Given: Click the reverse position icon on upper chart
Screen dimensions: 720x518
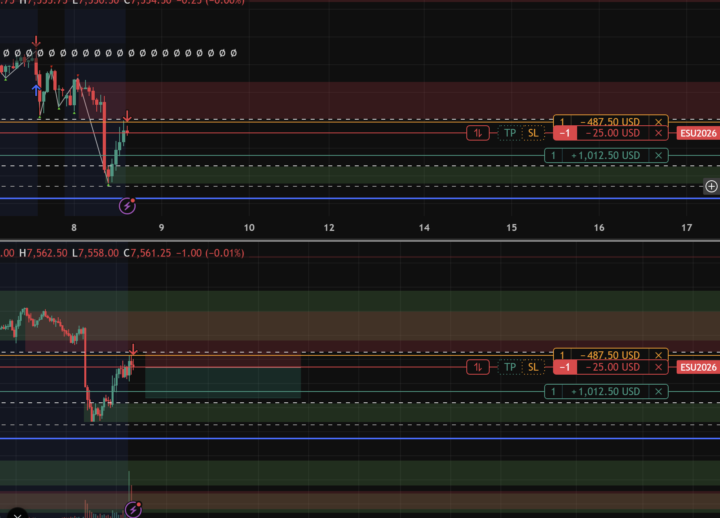Looking at the screenshot, I should coord(478,133).
